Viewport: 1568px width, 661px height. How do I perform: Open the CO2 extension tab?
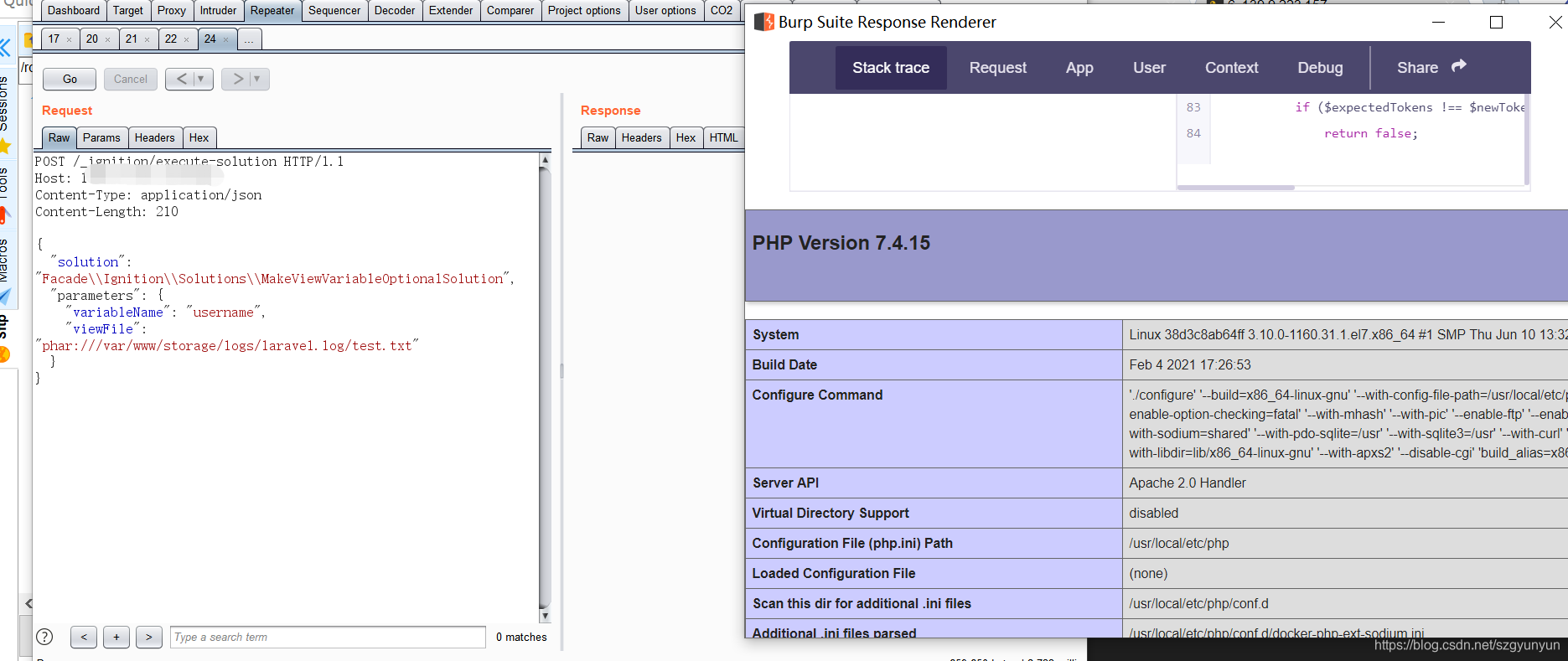[722, 11]
